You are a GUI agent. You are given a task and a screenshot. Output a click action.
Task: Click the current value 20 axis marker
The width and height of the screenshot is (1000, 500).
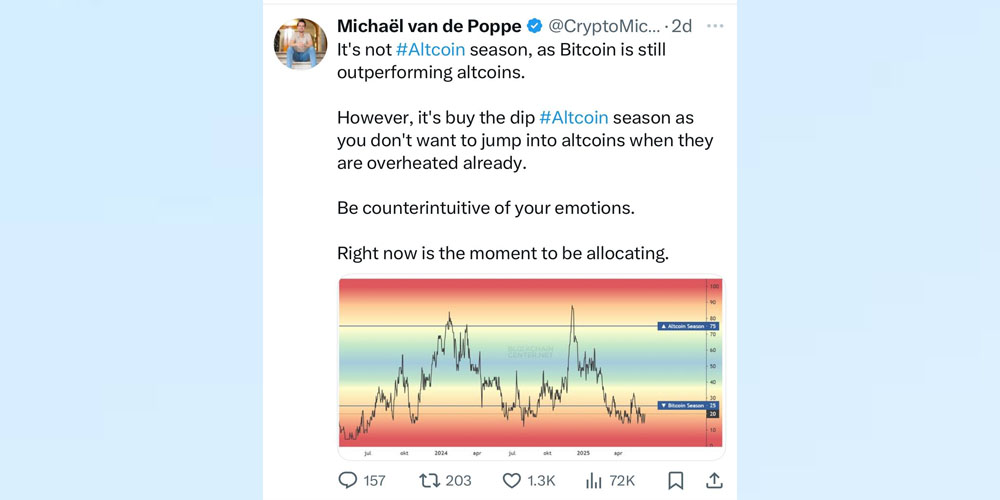714,413
